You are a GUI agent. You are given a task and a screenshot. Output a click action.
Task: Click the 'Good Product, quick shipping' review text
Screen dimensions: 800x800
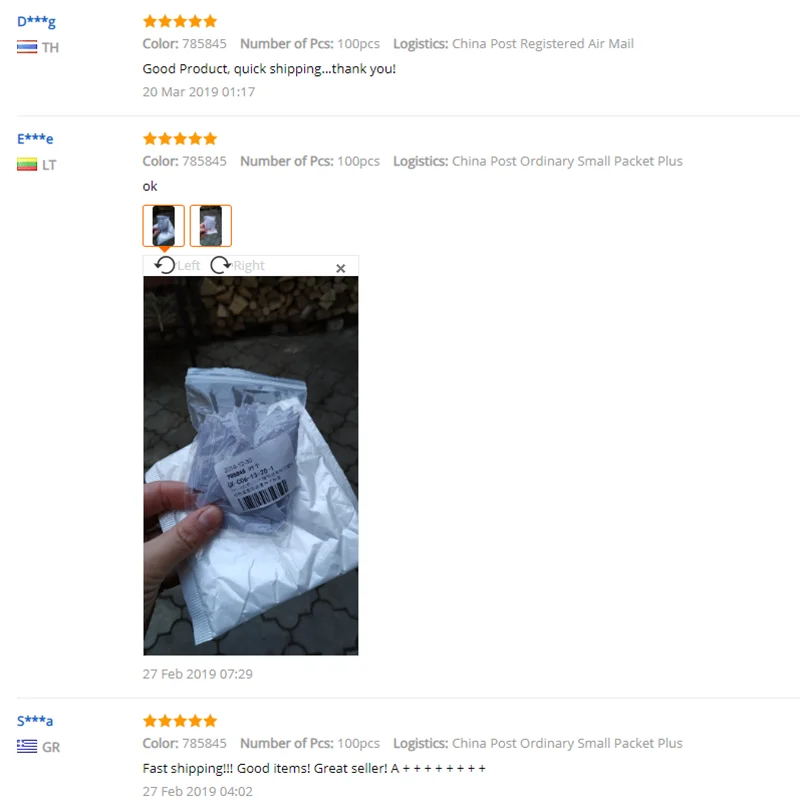269,69
